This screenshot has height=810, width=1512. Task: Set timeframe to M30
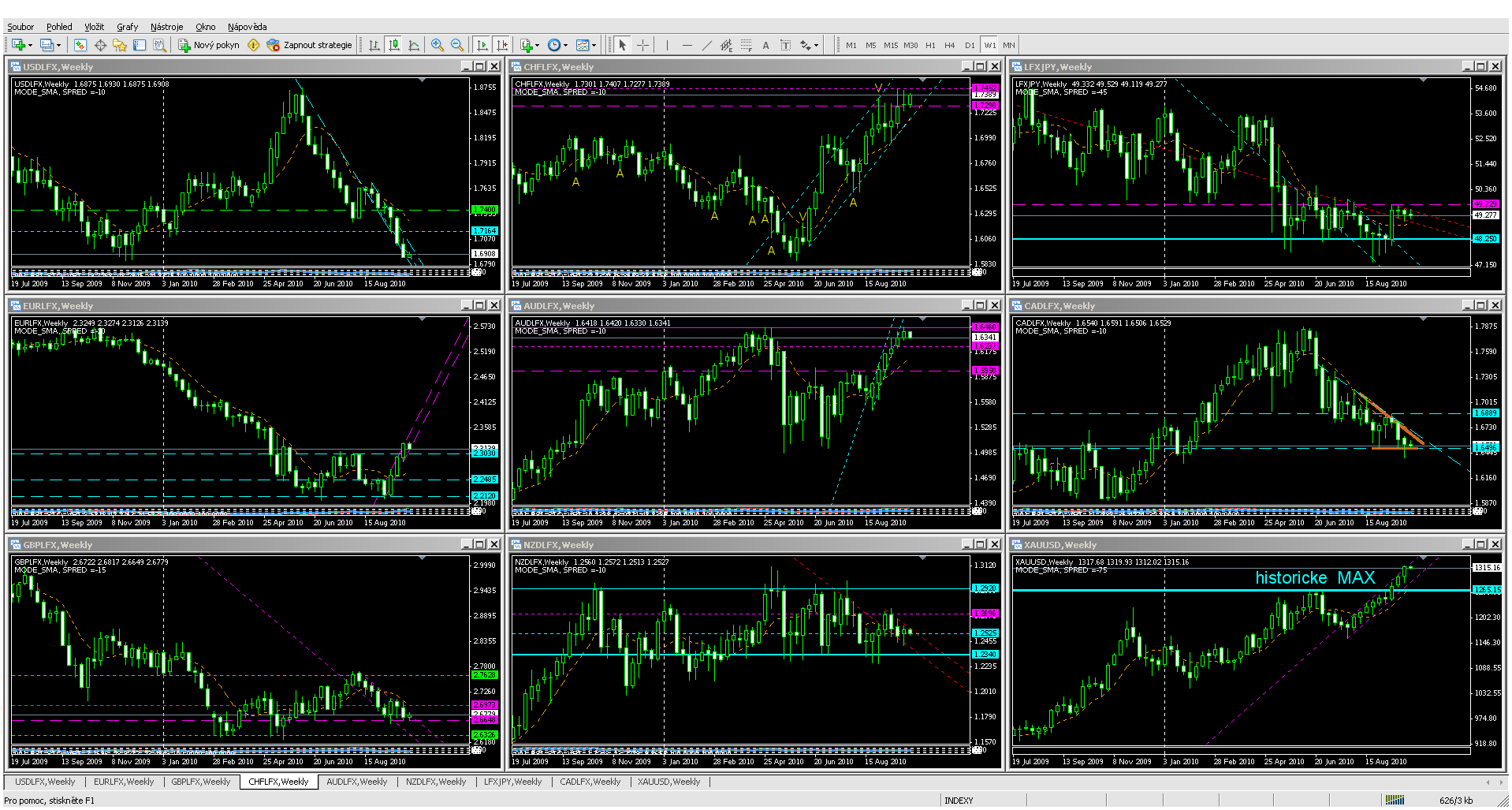(x=911, y=45)
